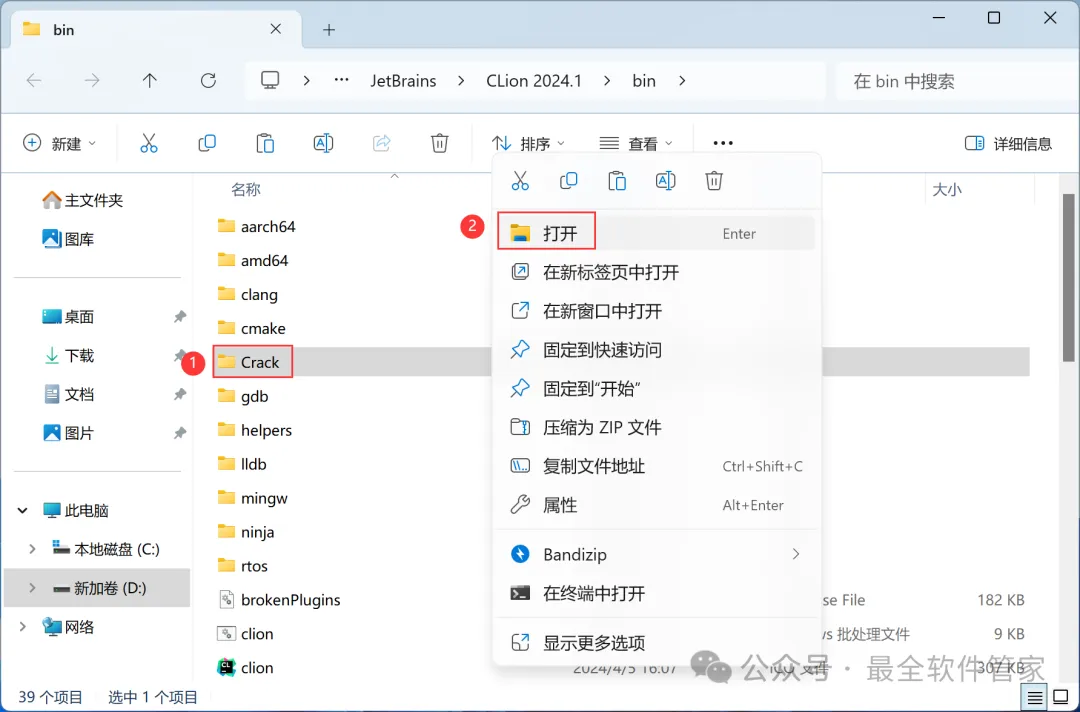Select the mingw folder

253,498
